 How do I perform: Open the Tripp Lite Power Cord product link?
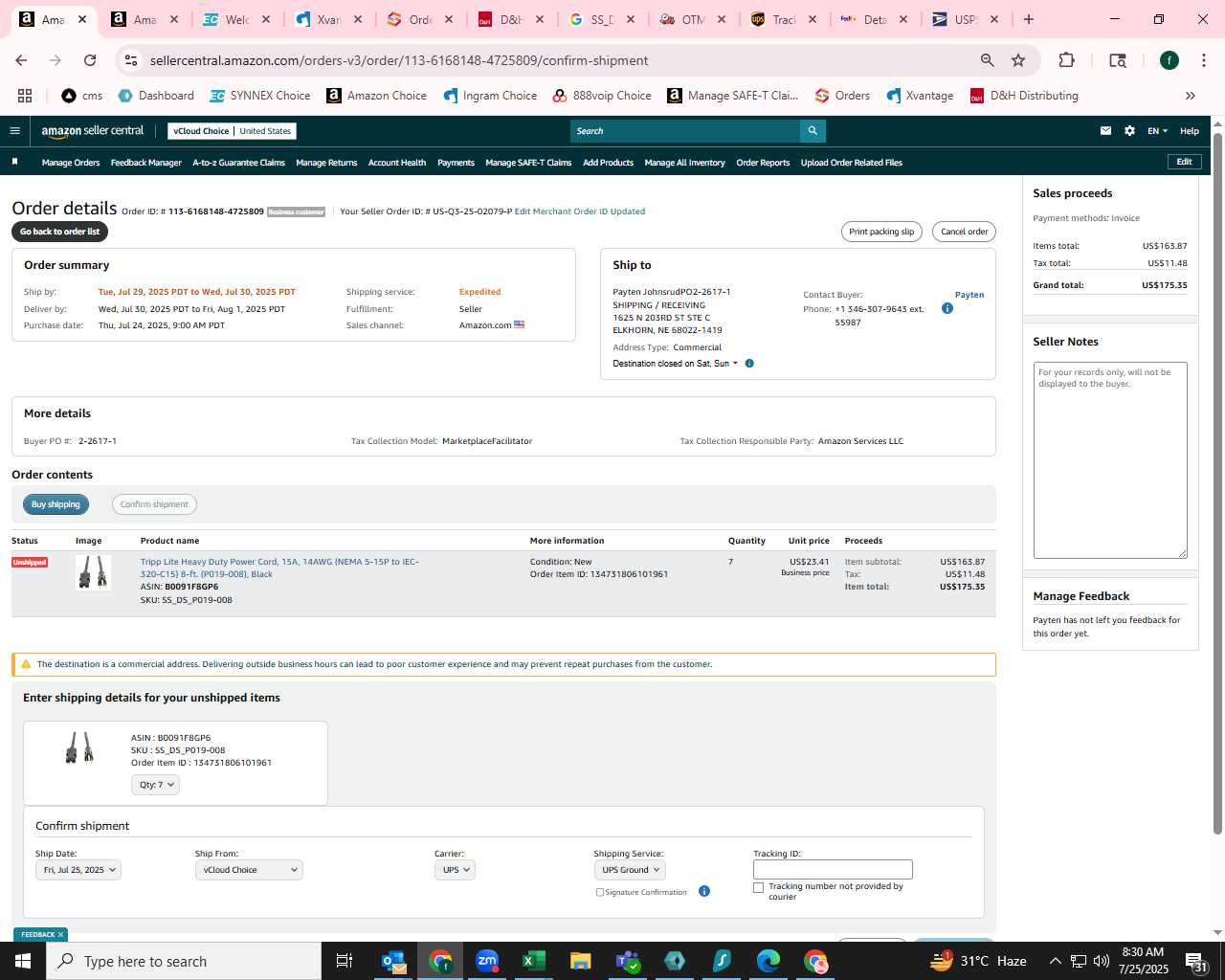279,568
